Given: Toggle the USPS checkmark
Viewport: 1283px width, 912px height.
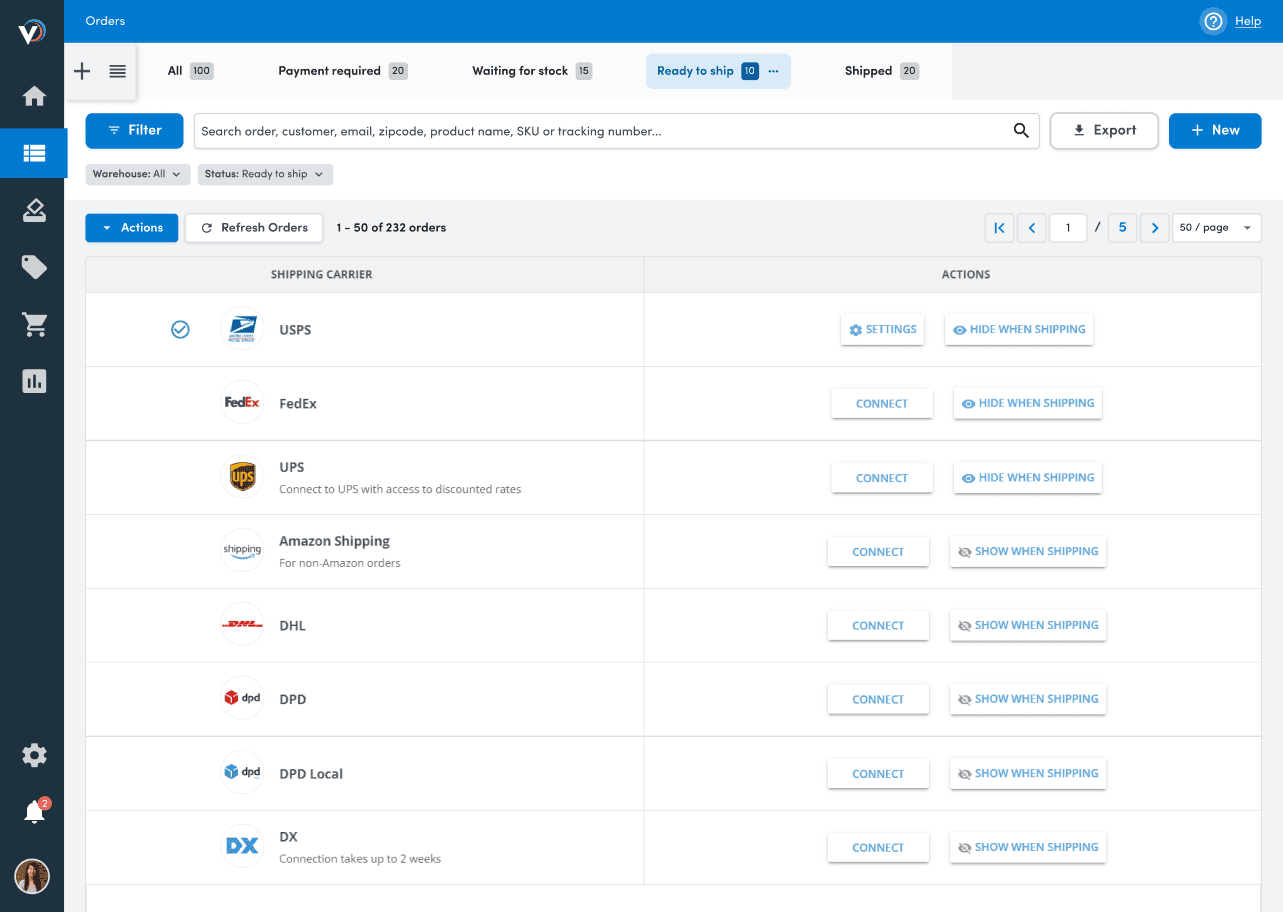Looking at the screenshot, I should (180, 330).
